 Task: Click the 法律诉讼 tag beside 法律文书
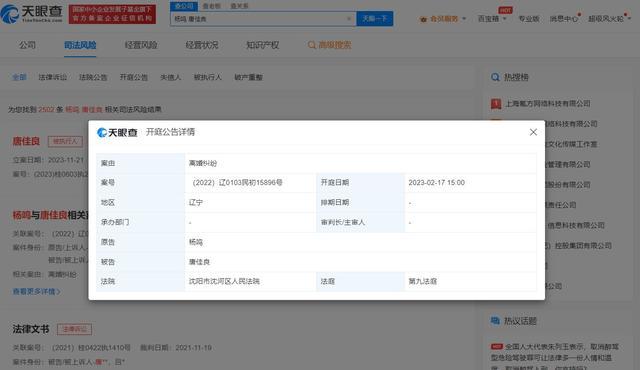(x=74, y=329)
